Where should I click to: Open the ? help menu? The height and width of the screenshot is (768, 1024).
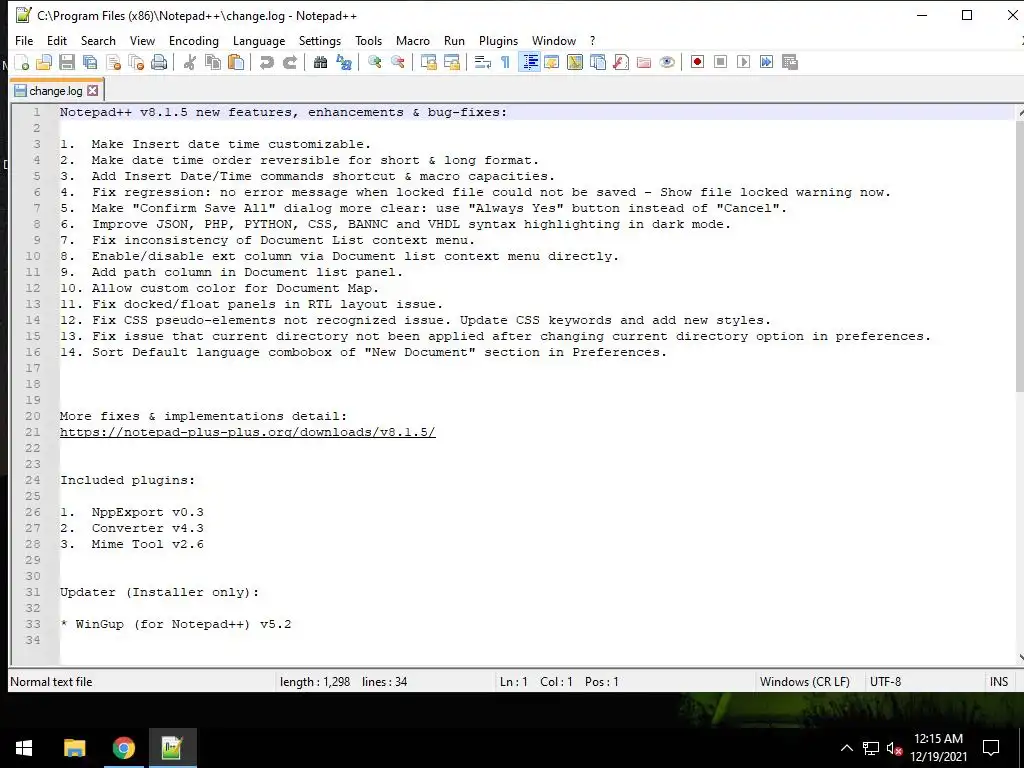coord(592,40)
